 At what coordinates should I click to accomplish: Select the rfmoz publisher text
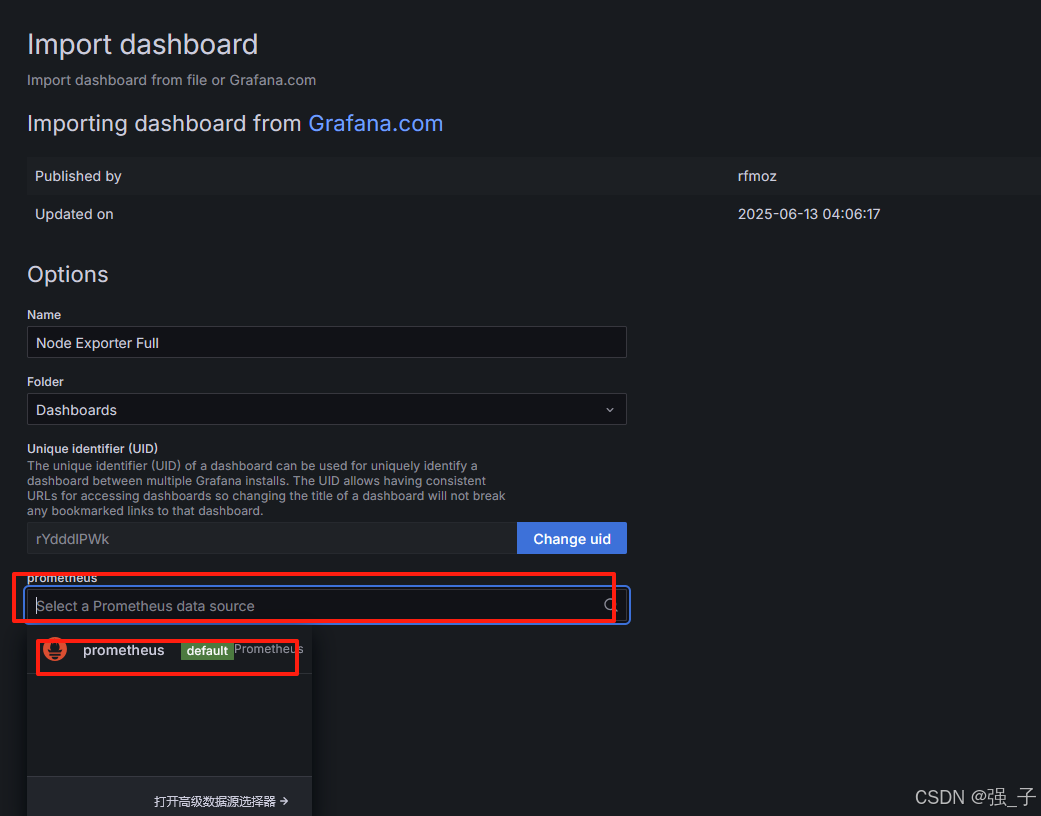(x=757, y=176)
